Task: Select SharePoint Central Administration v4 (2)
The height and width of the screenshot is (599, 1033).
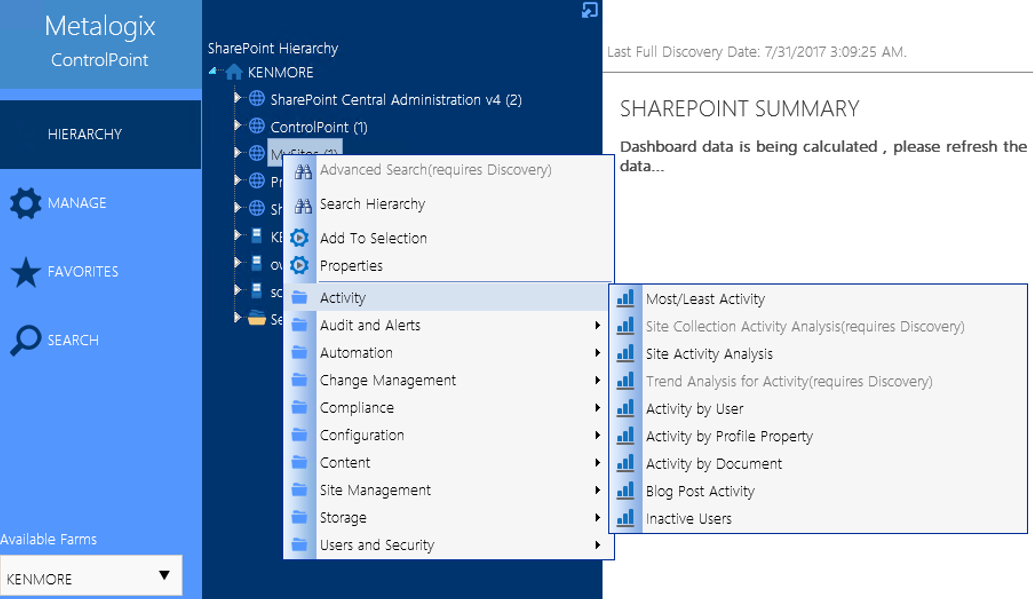Action: (x=396, y=100)
